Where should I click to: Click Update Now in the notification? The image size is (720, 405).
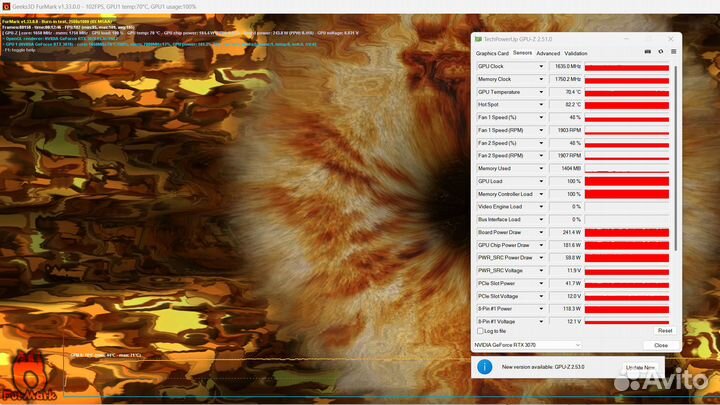(640, 367)
